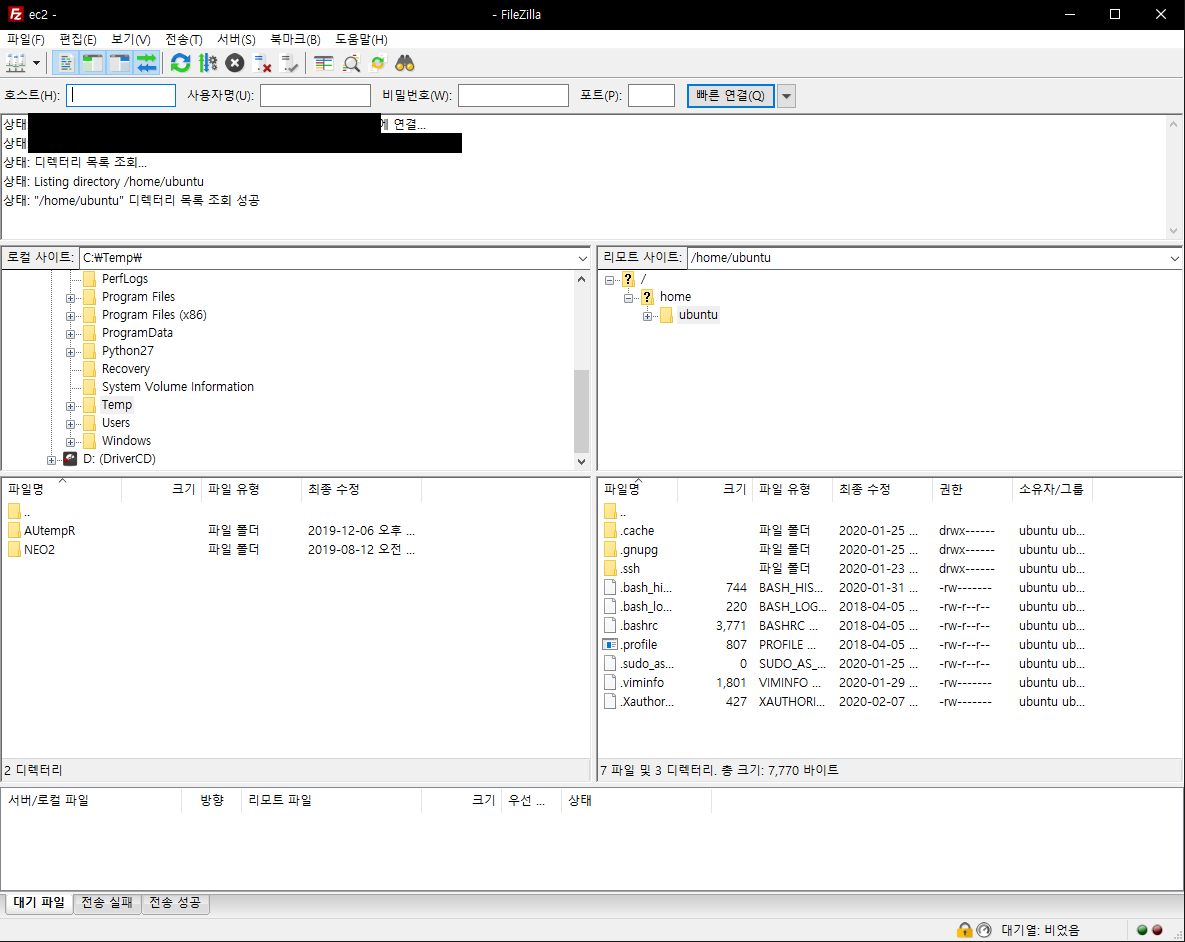Toggle directory comparison icon

pos(351,64)
